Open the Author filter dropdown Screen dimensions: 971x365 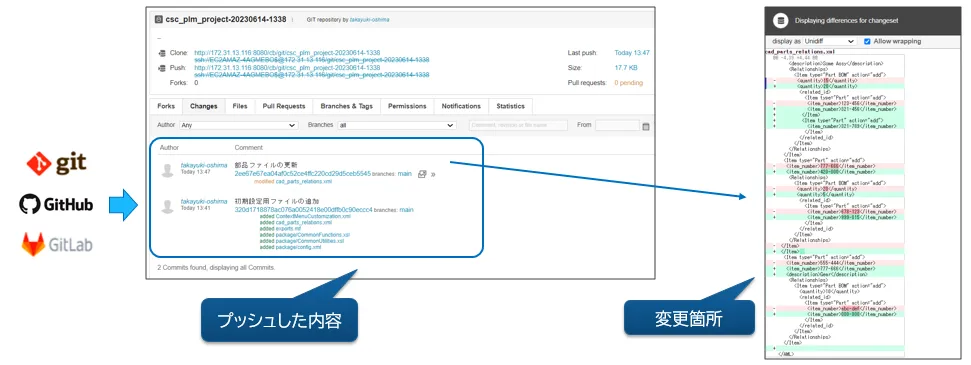[238, 125]
